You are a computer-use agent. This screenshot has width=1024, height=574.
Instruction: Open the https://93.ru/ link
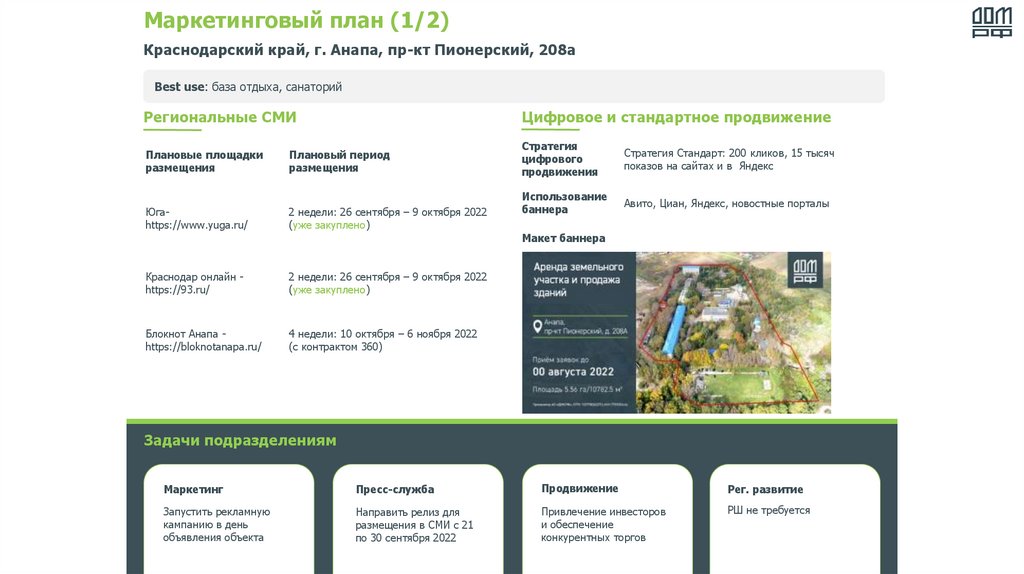pos(177,290)
